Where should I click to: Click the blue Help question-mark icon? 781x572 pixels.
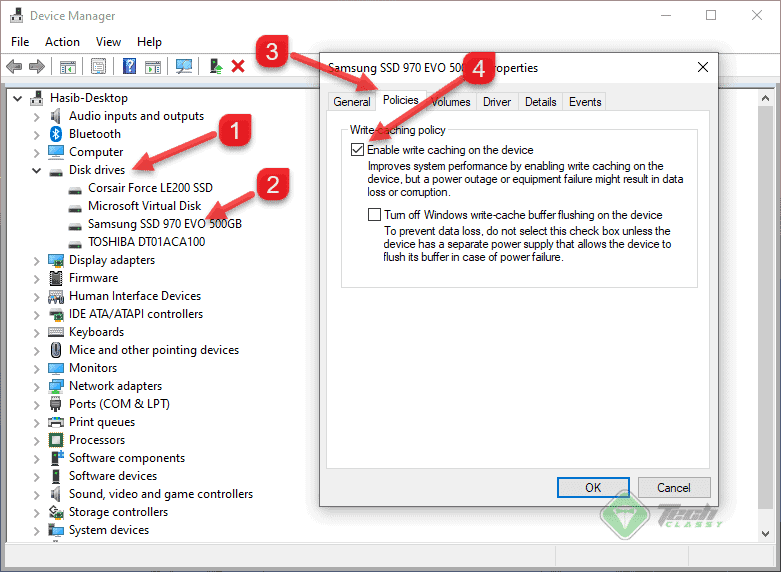coord(129,66)
